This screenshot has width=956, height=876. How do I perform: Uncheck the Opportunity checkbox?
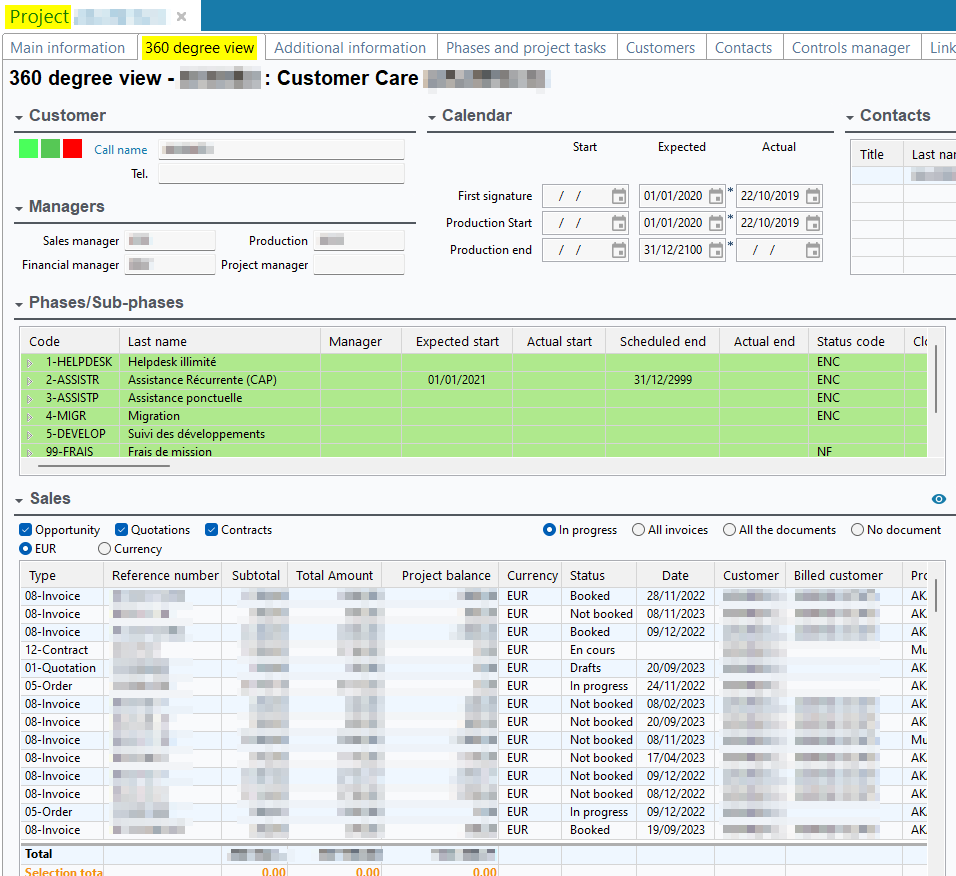click(x=26, y=530)
